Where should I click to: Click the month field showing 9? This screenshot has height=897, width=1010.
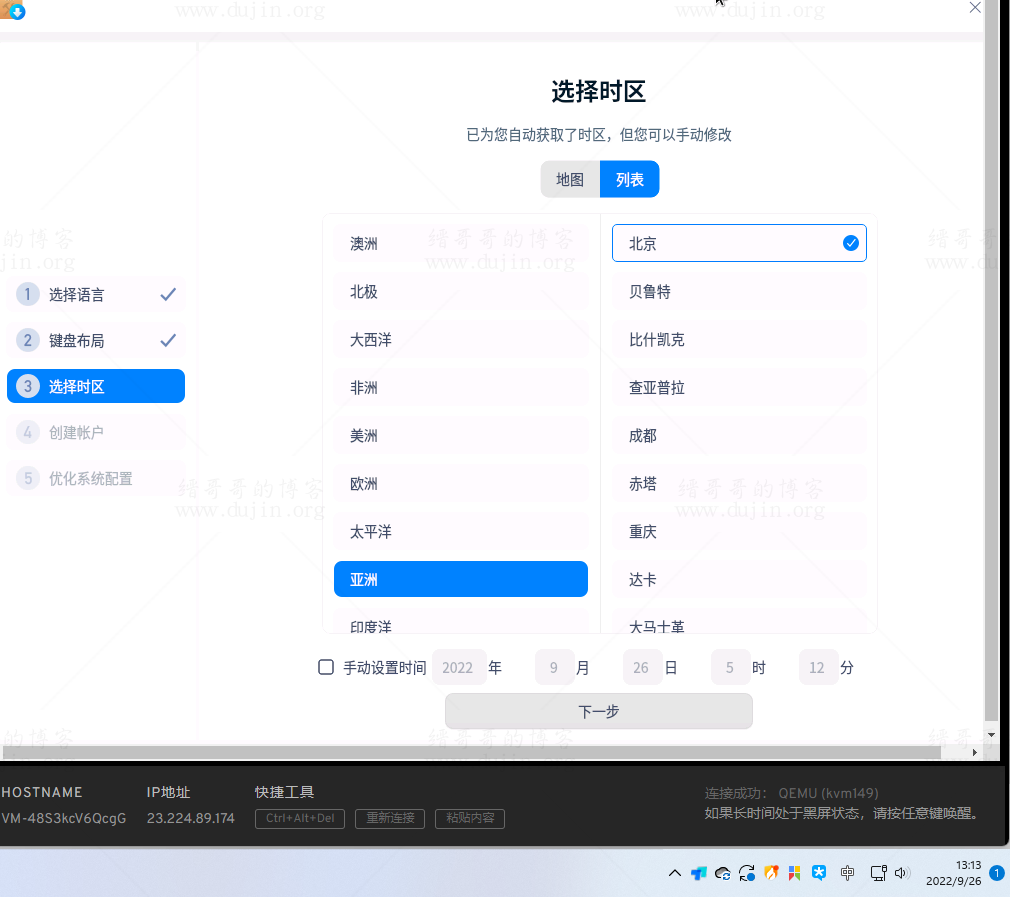pyautogui.click(x=554, y=668)
